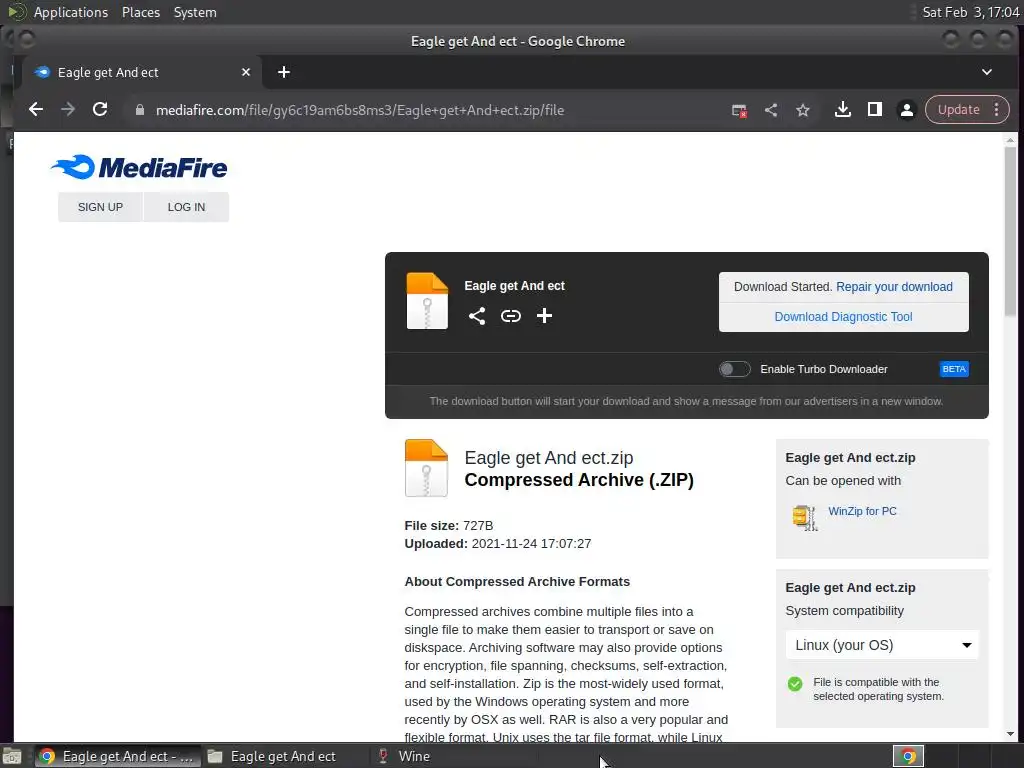The image size is (1024, 768).
Task: Click the zip file icon in dark panel
Action: [x=427, y=301]
